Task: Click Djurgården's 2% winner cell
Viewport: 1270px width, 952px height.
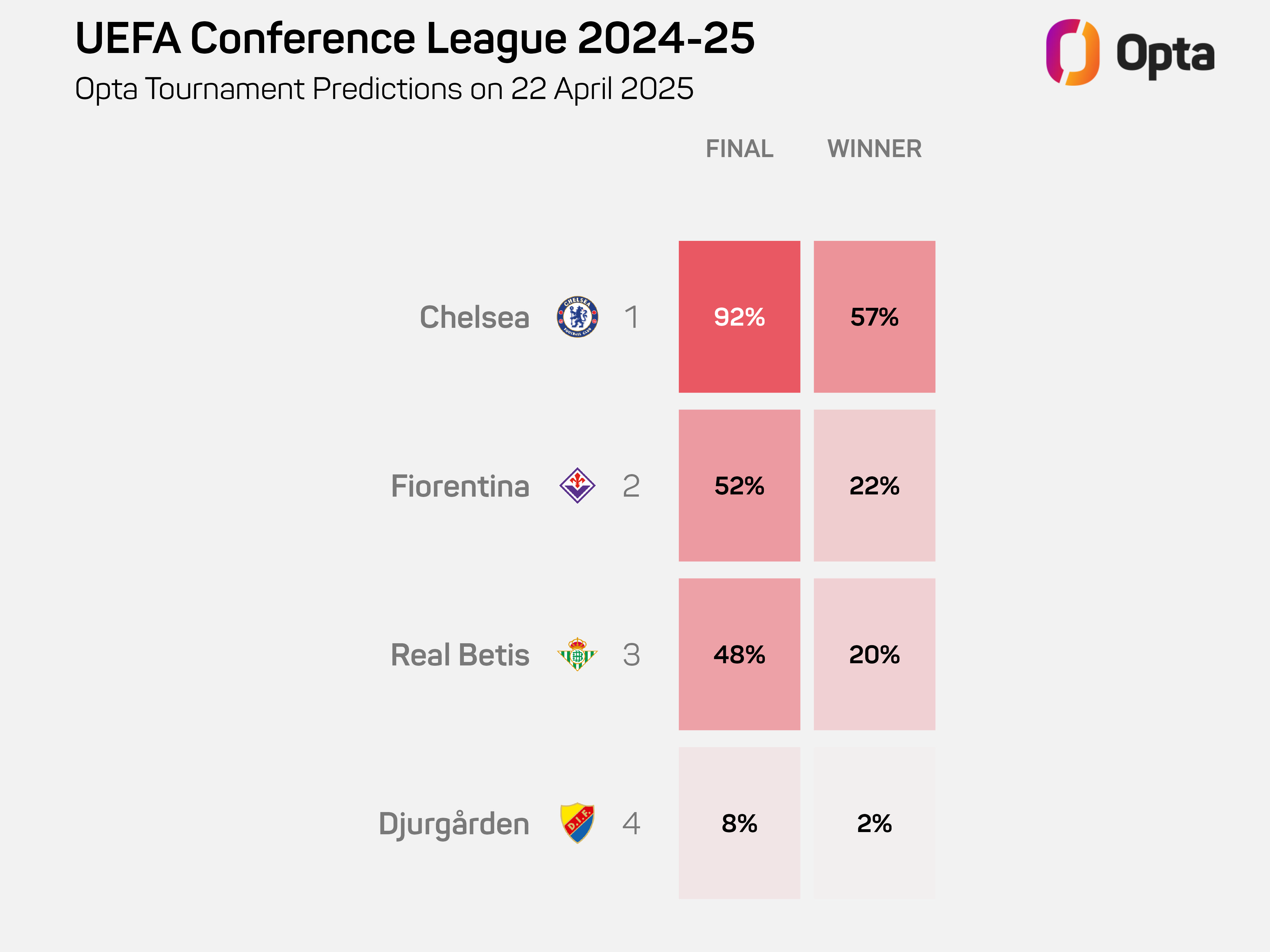Action: coord(874,823)
